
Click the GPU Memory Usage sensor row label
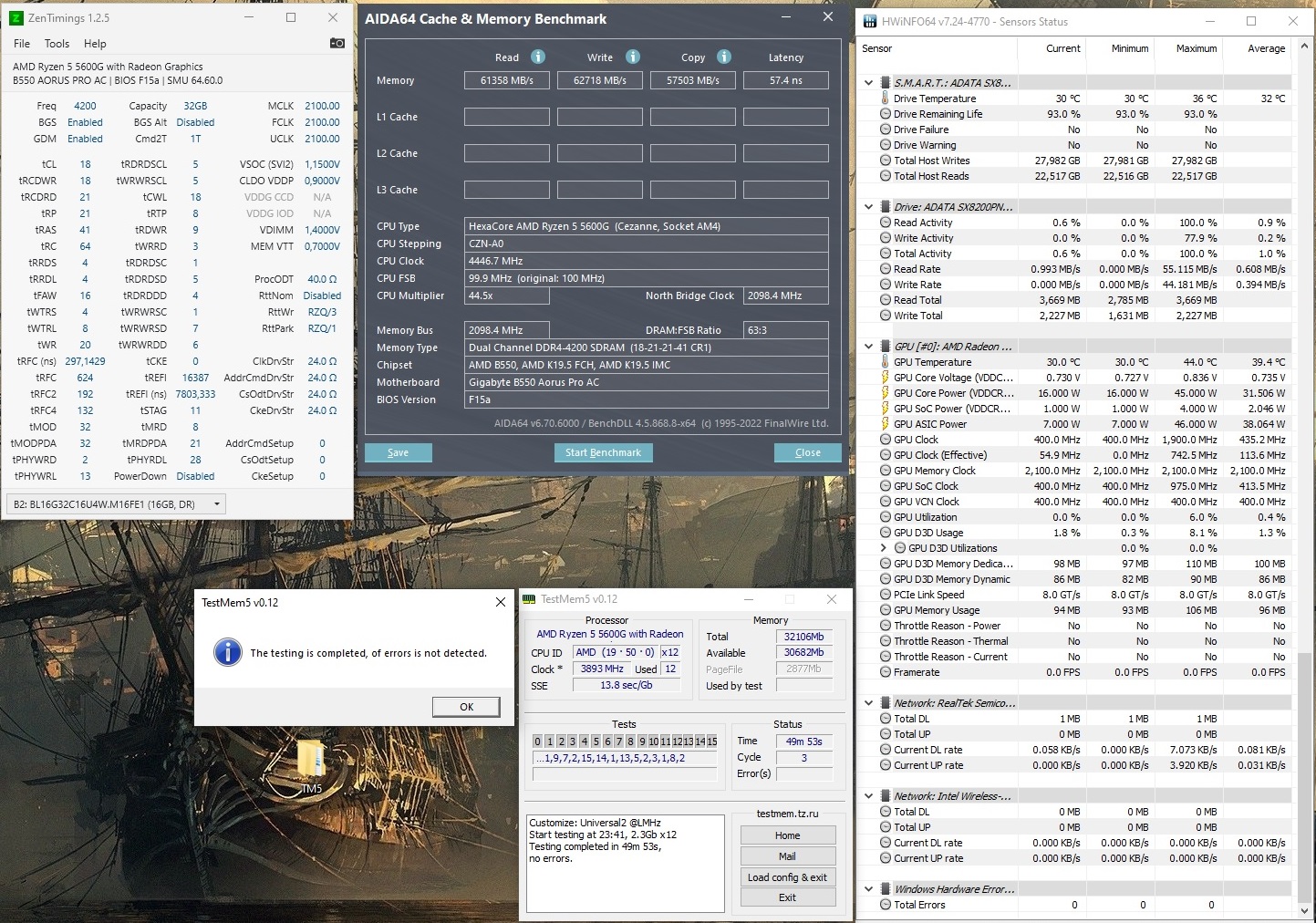[937, 610]
